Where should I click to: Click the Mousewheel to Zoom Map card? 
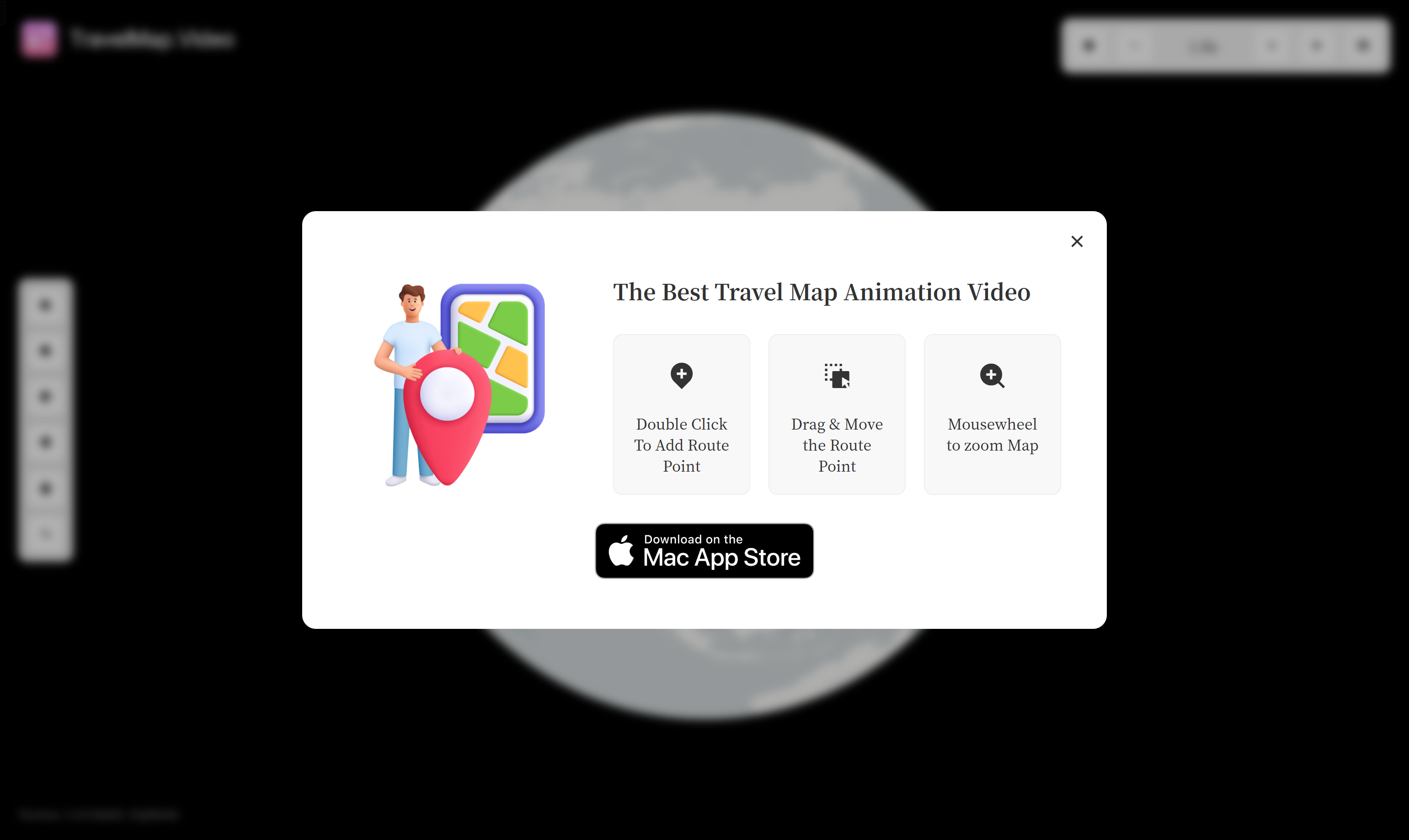(x=992, y=414)
